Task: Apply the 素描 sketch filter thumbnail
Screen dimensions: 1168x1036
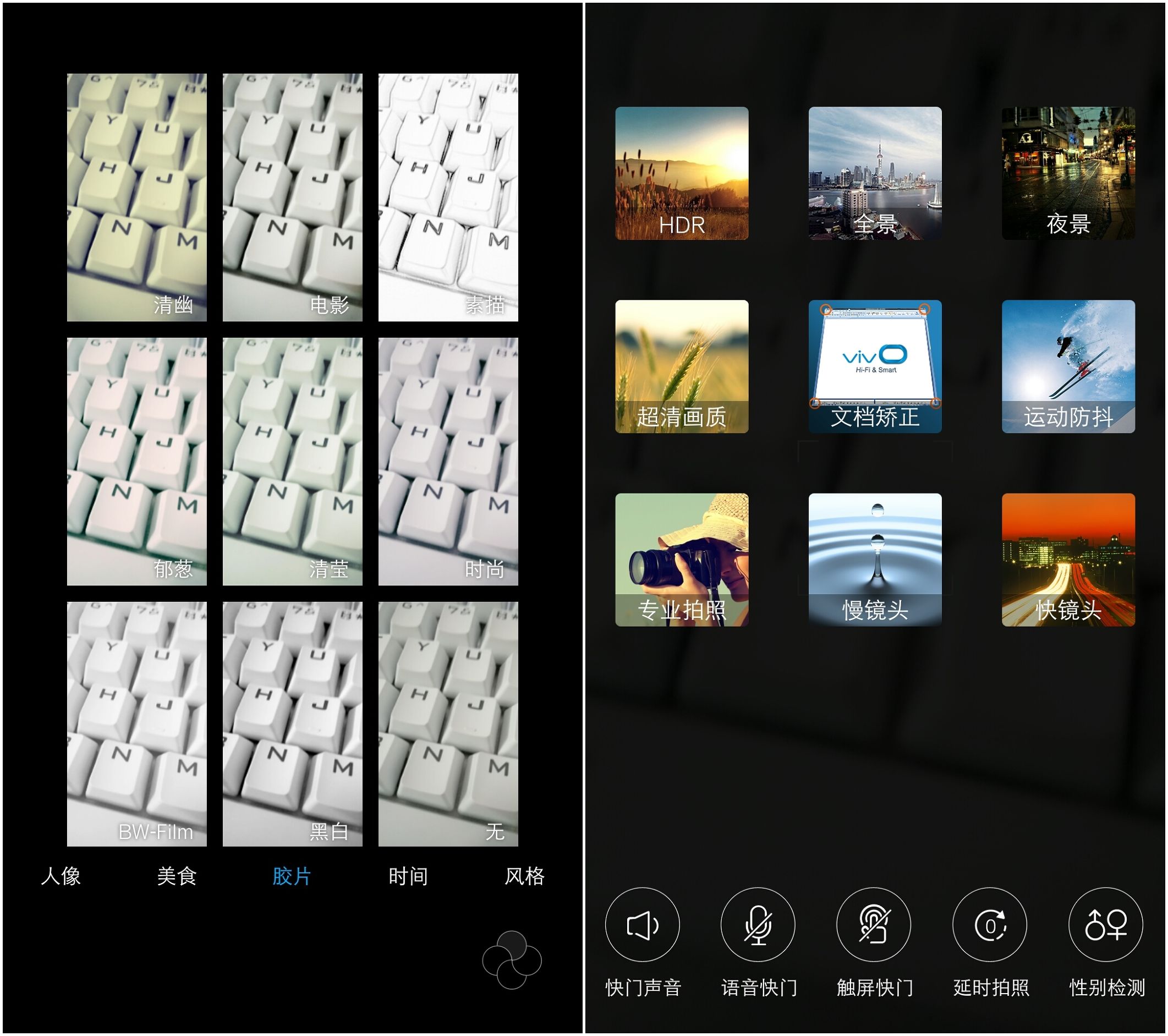Action: (x=448, y=197)
